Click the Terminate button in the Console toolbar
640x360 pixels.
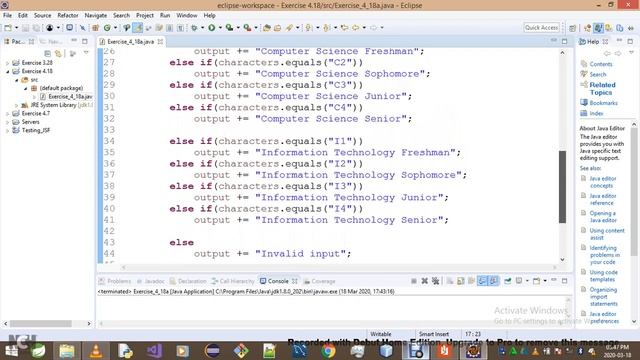[413, 281]
